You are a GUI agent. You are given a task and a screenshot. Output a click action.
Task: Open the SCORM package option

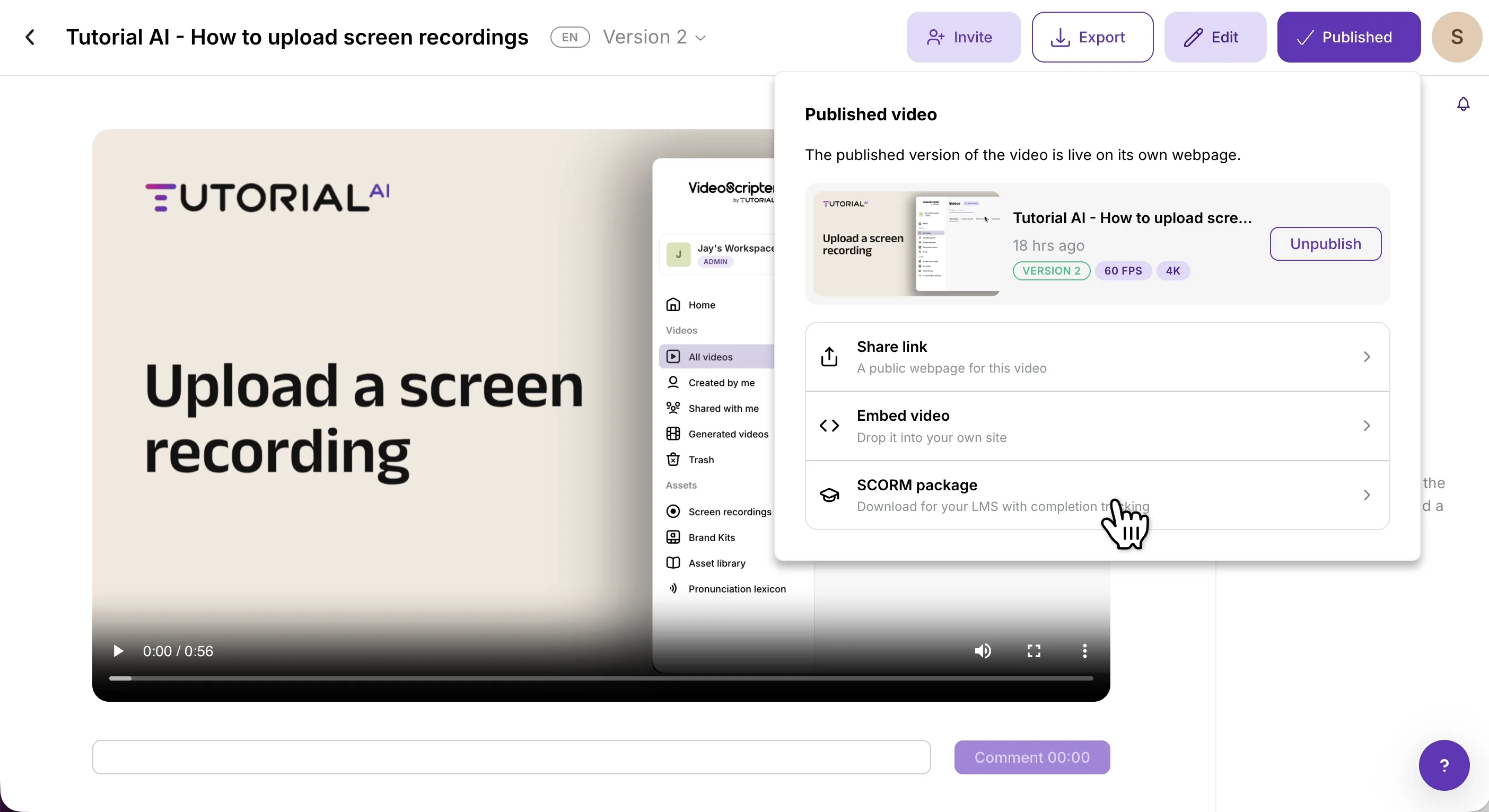pos(1097,495)
